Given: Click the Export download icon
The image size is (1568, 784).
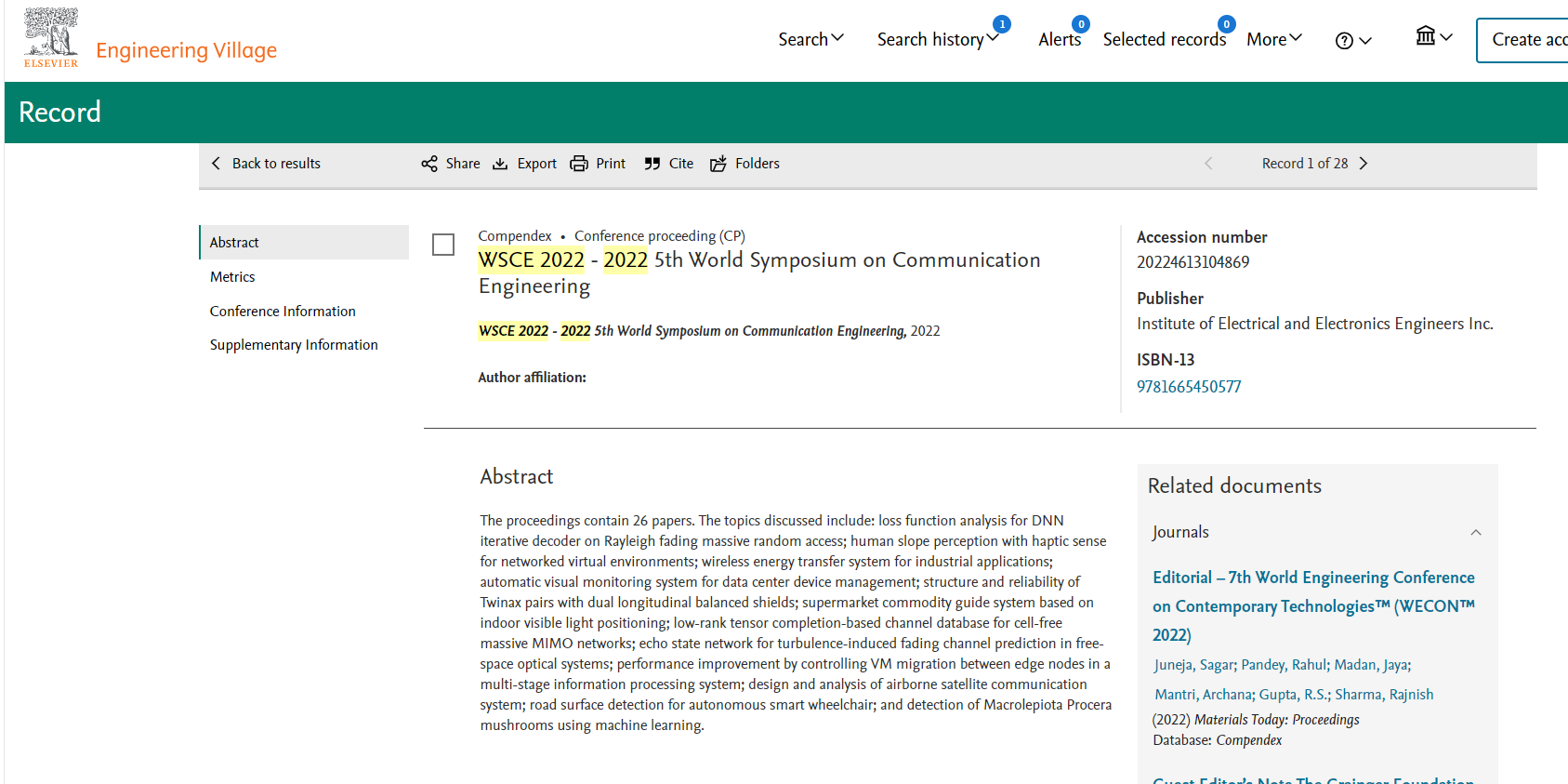Looking at the screenshot, I should (x=500, y=164).
